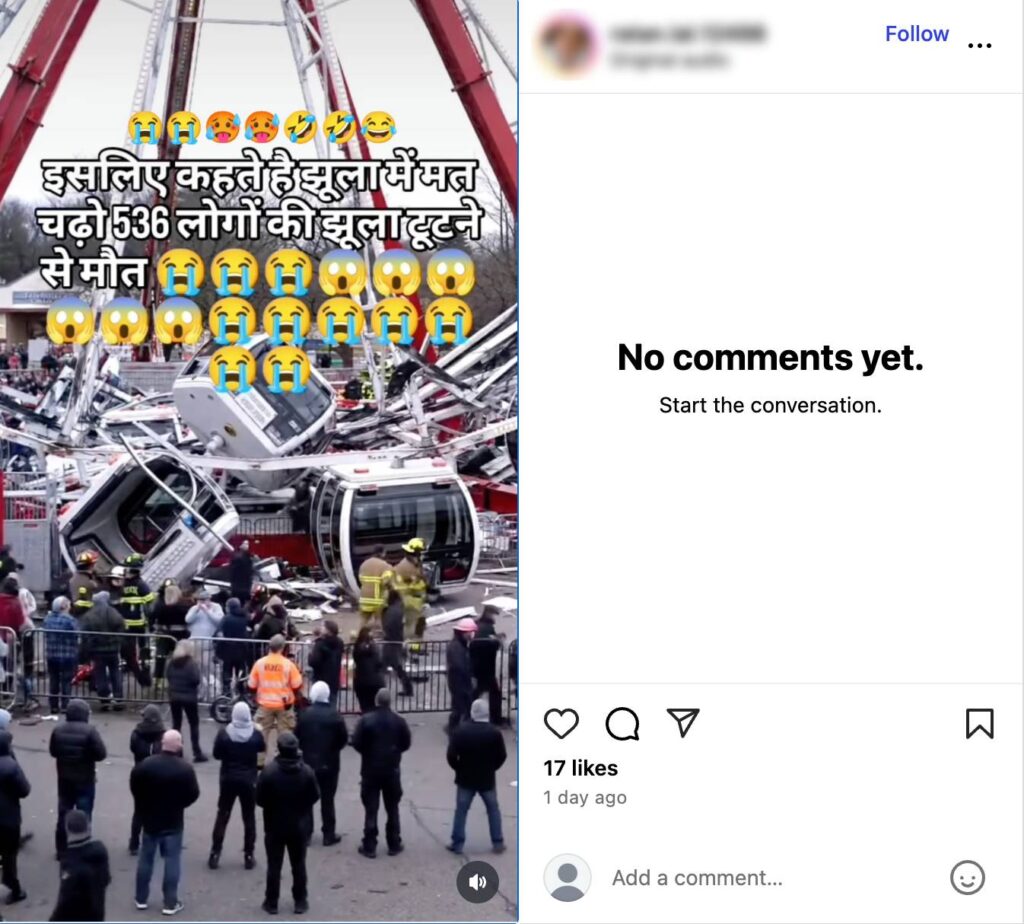Pause the video by clicking the reel
Image resolution: width=1024 pixels, height=924 pixels.
(x=259, y=588)
